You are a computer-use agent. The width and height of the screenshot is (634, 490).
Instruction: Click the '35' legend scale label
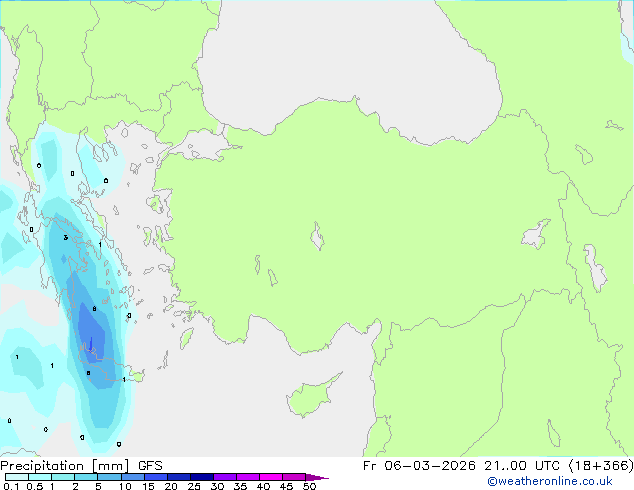tap(240, 486)
